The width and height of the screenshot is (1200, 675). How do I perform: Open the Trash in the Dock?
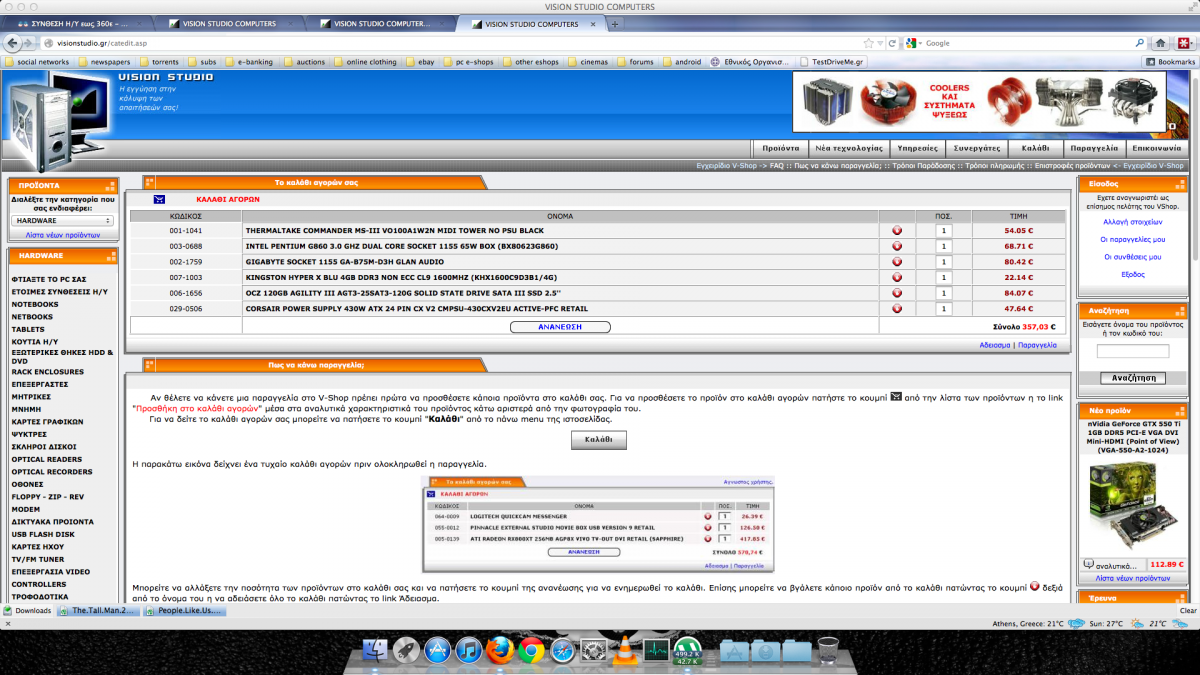point(827,651)
